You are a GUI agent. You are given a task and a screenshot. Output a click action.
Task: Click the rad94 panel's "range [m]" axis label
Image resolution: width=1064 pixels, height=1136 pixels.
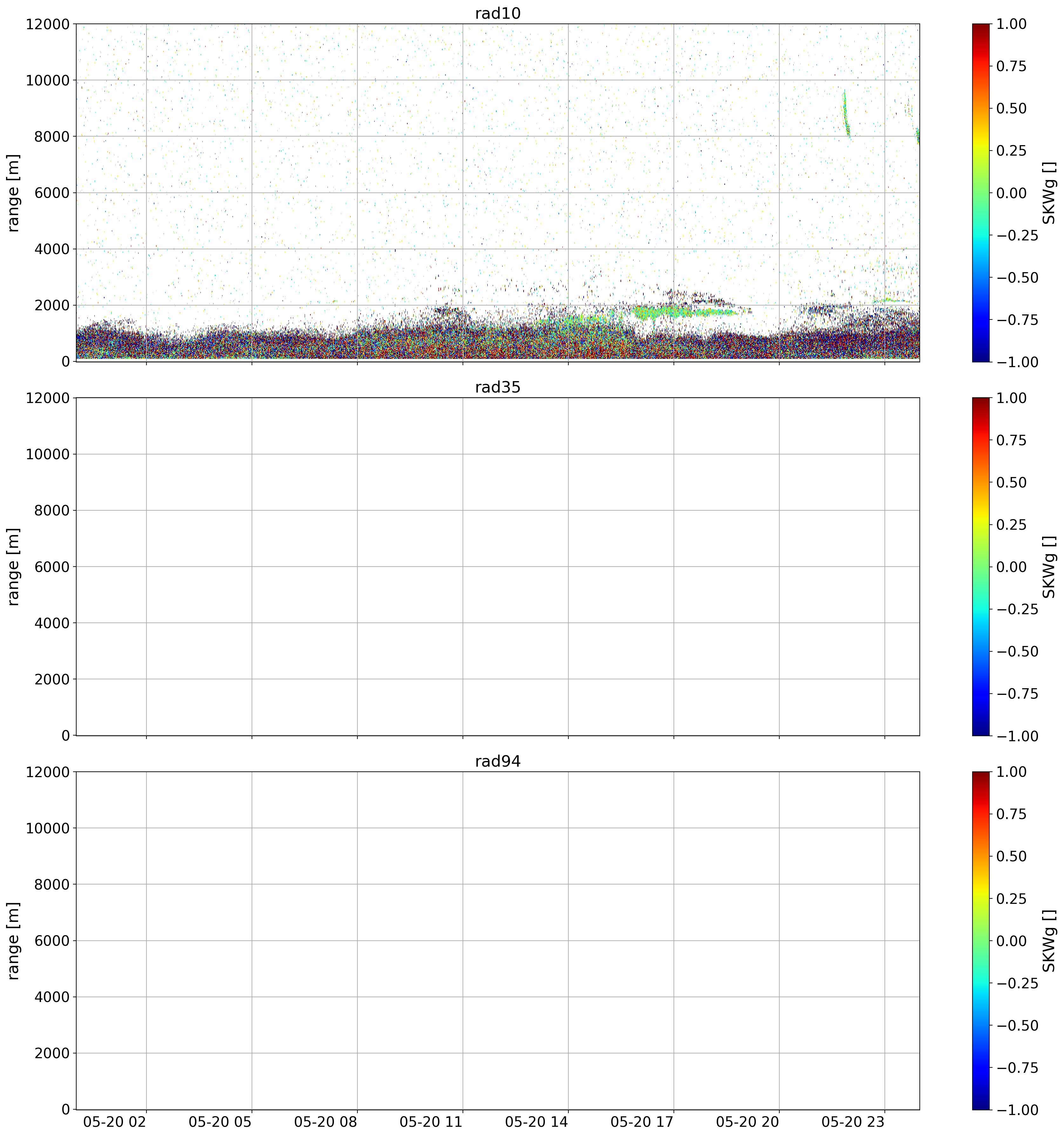(13, 941)
